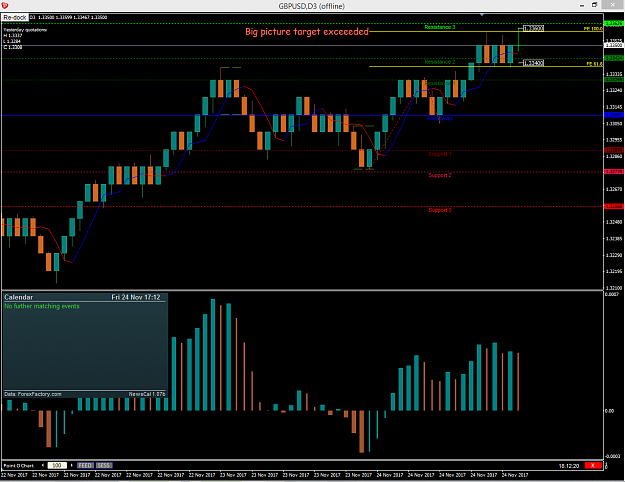Screen dimensions: 625x482
Task: Decrease box size with left arrow
Action: click(43, 465)
